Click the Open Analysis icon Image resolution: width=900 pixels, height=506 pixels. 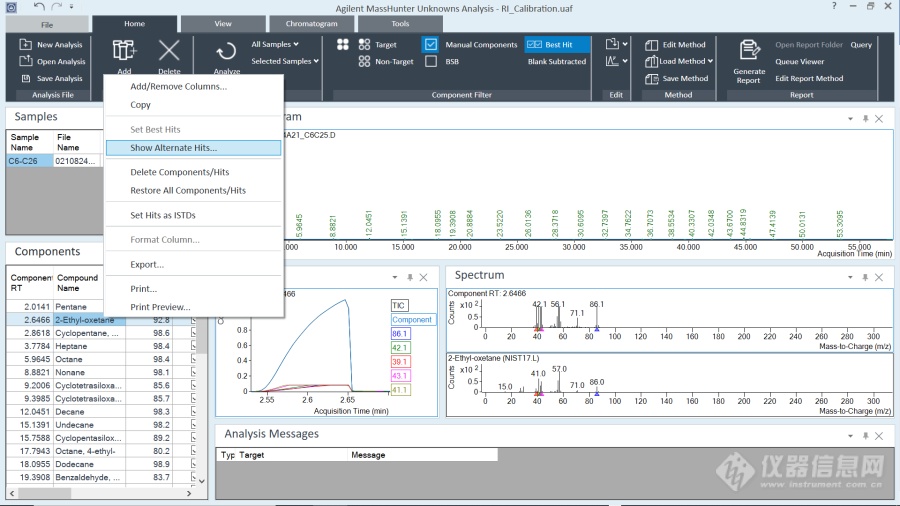[x=25, y=61]
